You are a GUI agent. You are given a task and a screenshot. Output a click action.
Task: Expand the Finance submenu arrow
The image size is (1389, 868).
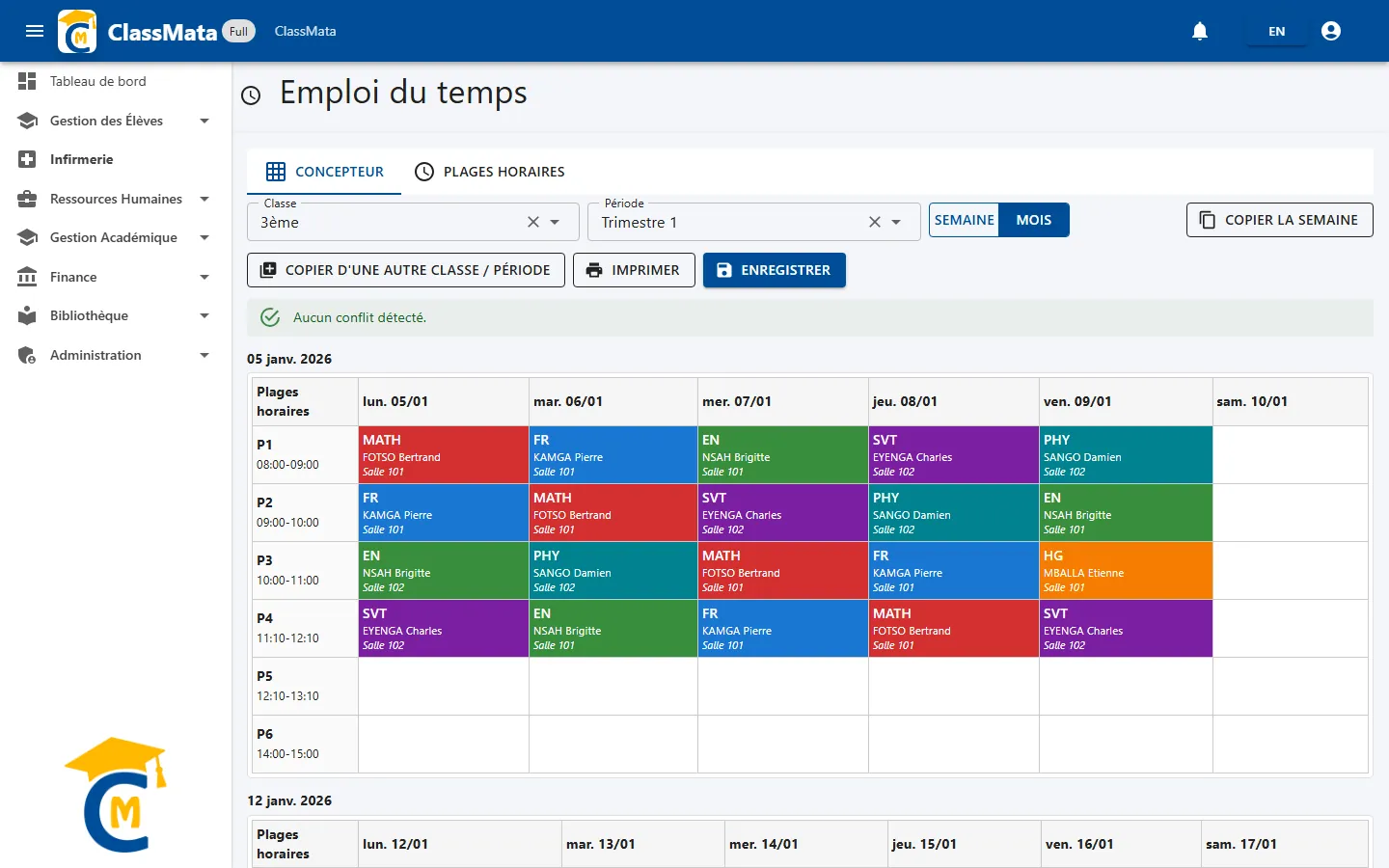point(204,277)
